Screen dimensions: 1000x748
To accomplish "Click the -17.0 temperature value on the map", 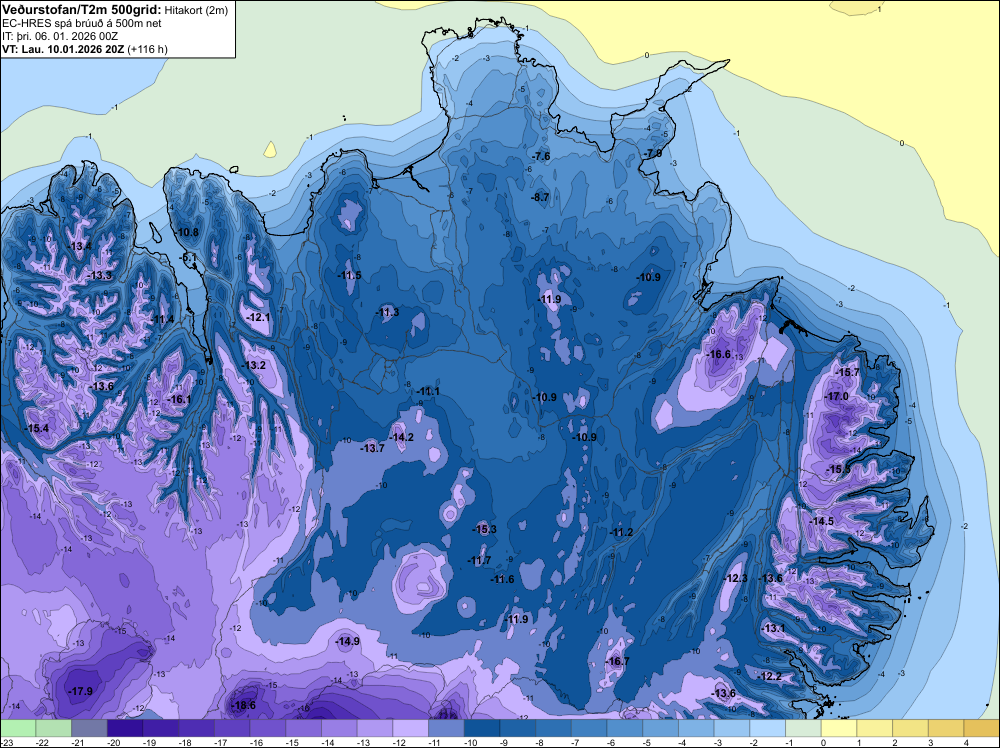I will (836, 396).
